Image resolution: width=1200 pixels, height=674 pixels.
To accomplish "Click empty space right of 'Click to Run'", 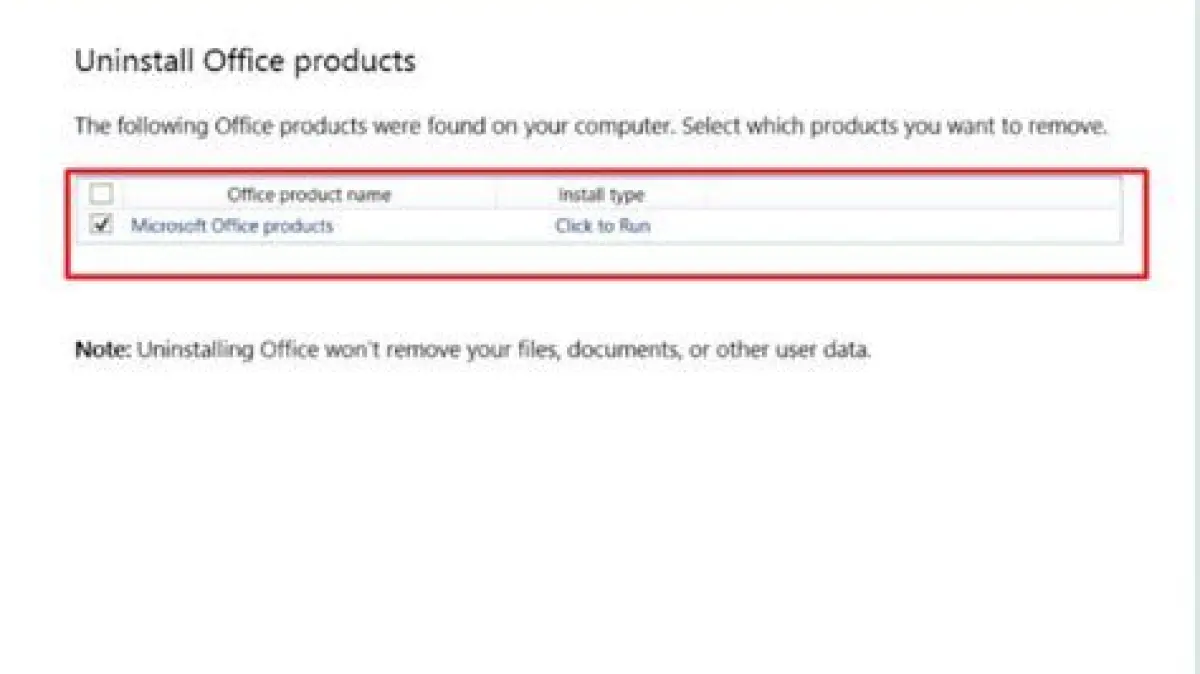I will point(880,226).
